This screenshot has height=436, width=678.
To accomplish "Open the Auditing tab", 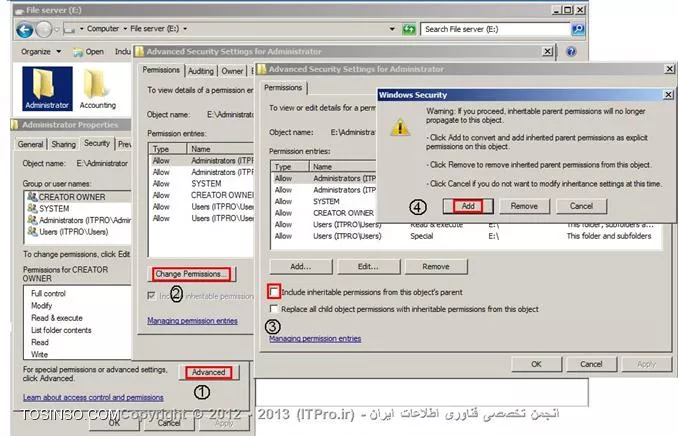I will 201,71.
